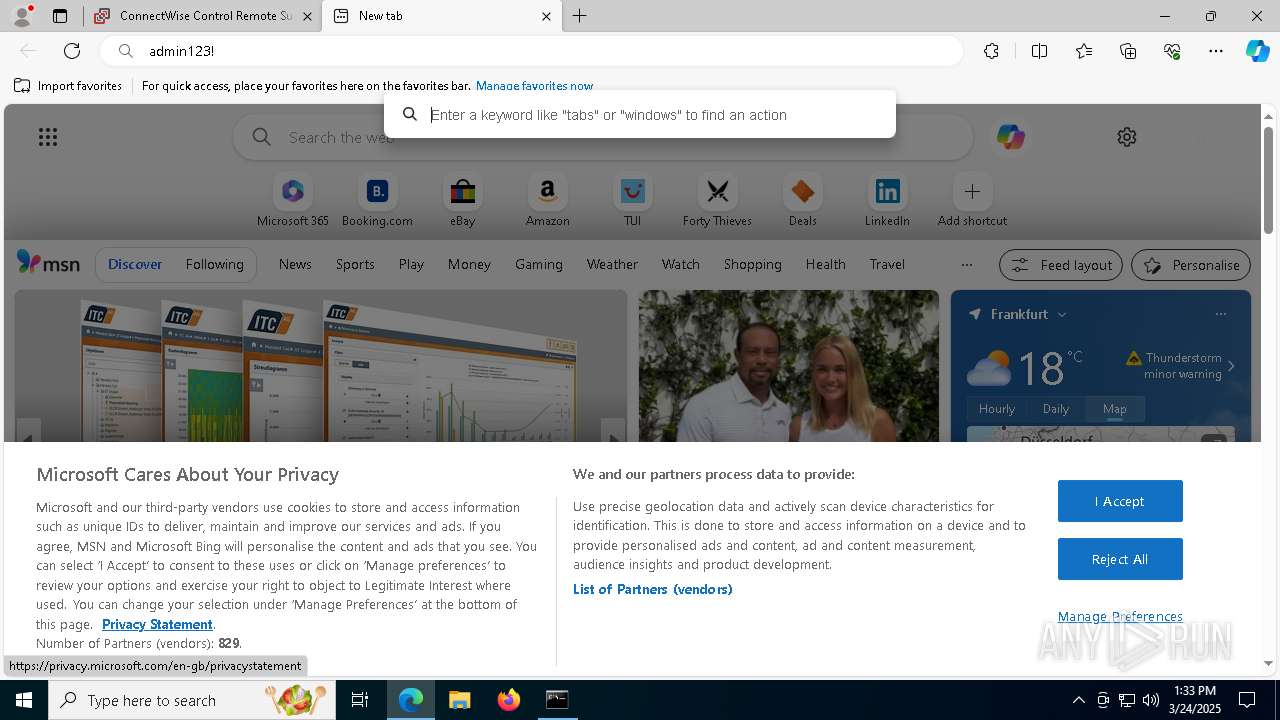Open Settings and more ellipsis menu
Image resolution: width=1280 pixels, height=720 pixels.
1216,51
